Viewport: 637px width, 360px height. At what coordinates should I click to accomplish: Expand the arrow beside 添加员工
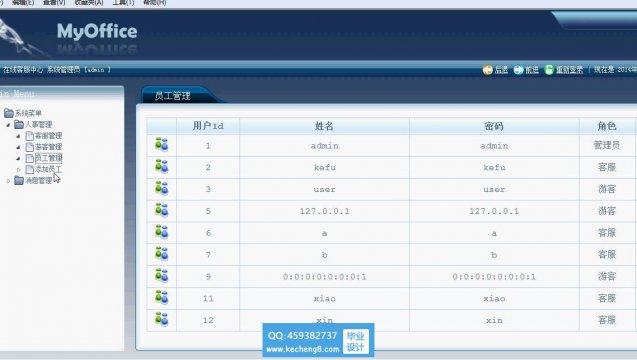[18, 169]
